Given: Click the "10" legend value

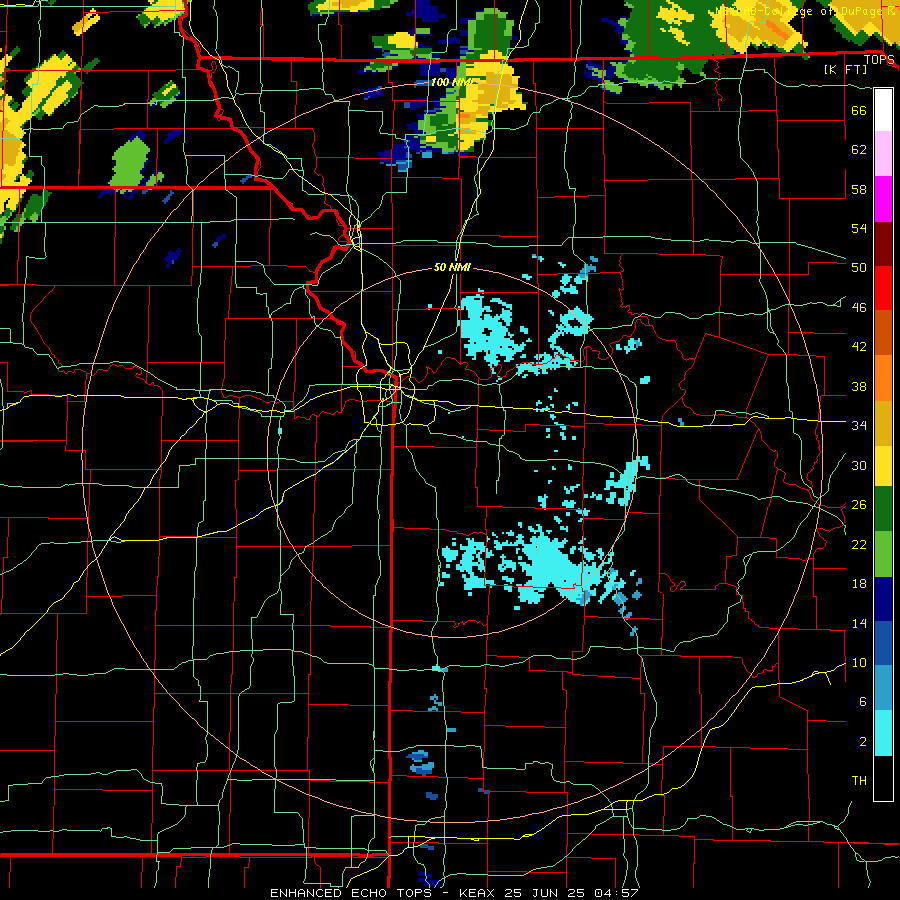Looking at the screenshot, I should [859, 663].
